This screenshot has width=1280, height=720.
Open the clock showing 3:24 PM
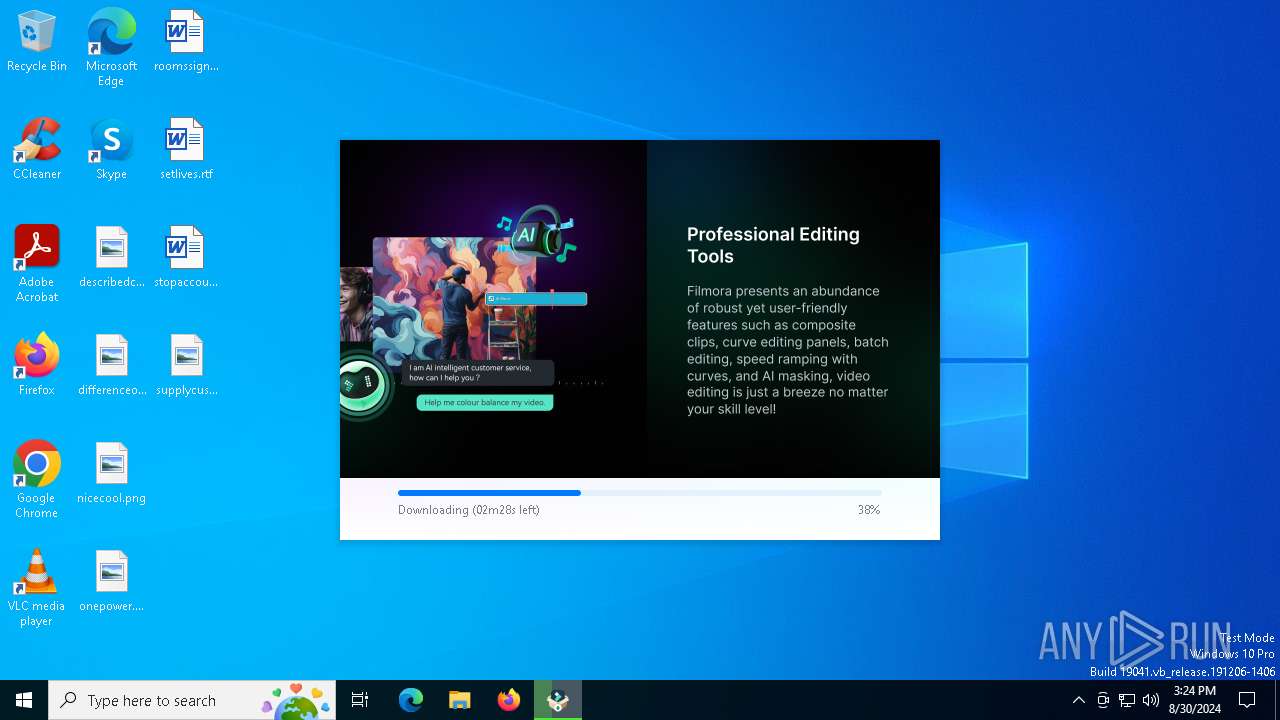coord(1194,700)
